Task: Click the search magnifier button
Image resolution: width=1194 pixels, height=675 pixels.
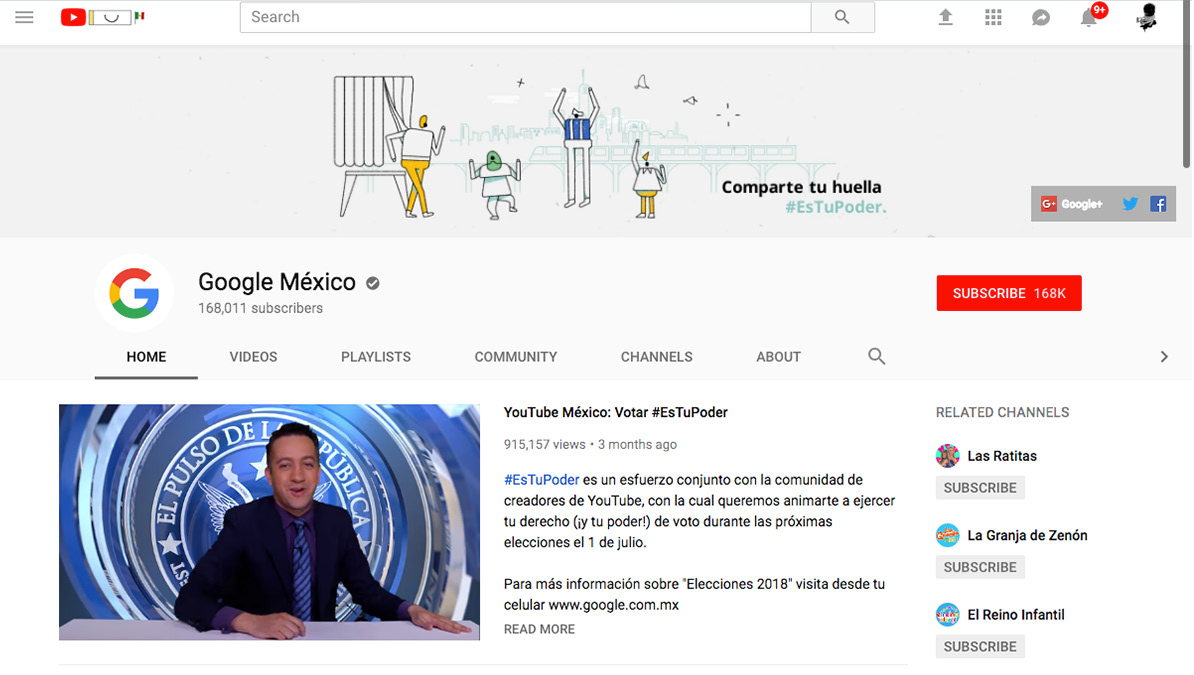Action: 842,17
